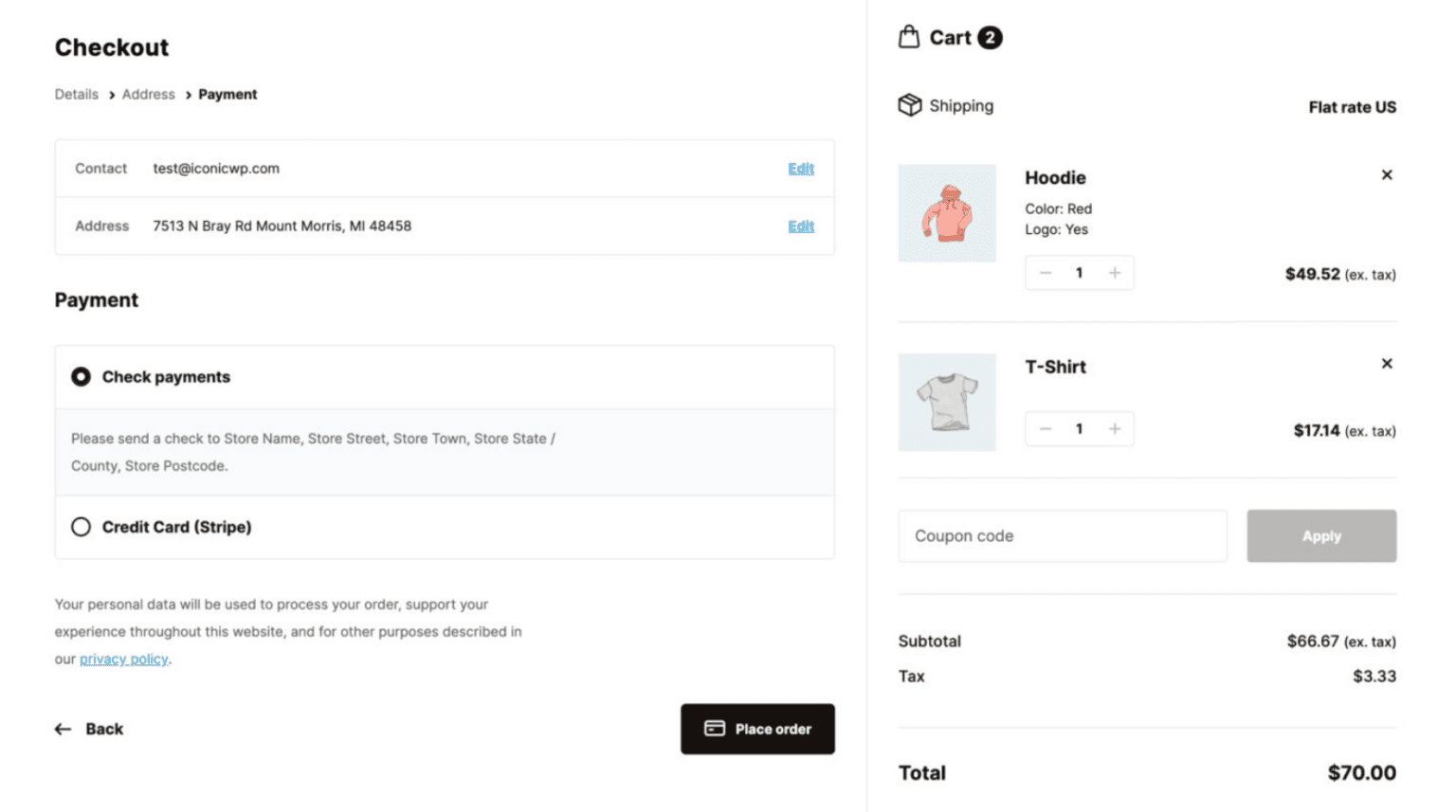Click the T-Shirt quantity stepper plus control
This screenshot has height=812, width=1456.
click(x=1114, y=428)
